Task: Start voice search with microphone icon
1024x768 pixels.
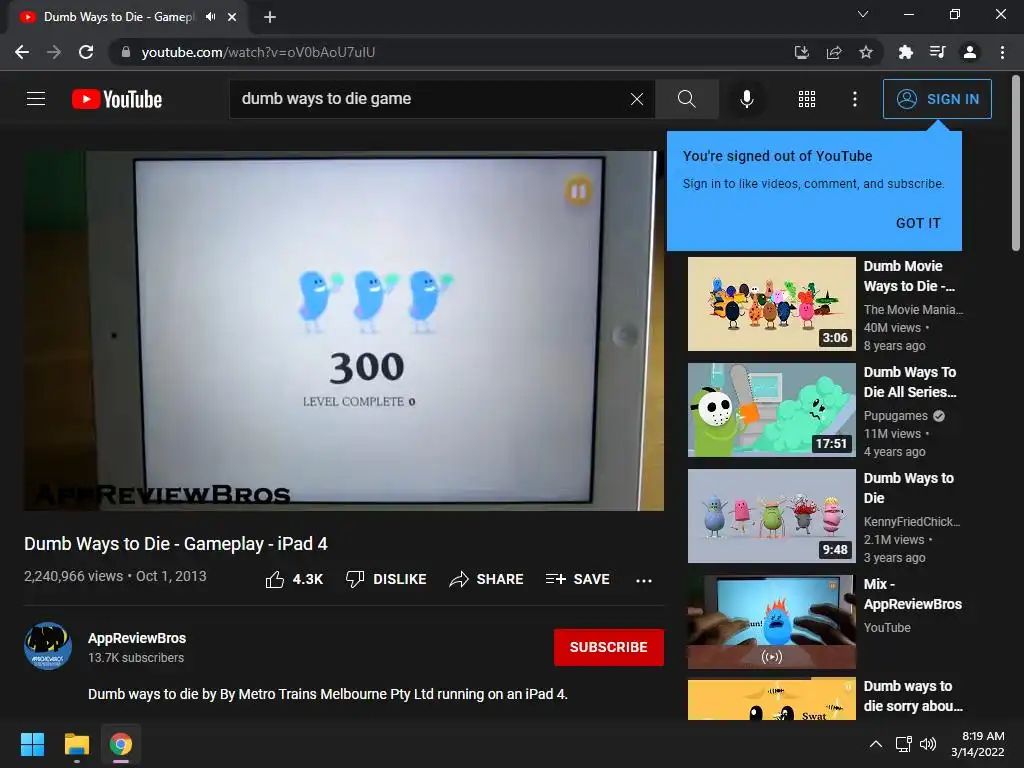Action: click(746, 99)
